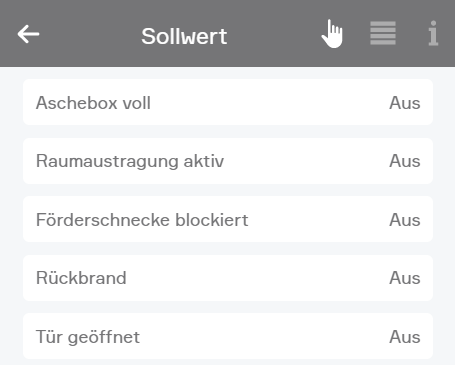Viewport: 455px width, 365px height.
Task: Tap the Förderschnecke blockiert row card
Action: pyautogui.click(x=228, y=219)
